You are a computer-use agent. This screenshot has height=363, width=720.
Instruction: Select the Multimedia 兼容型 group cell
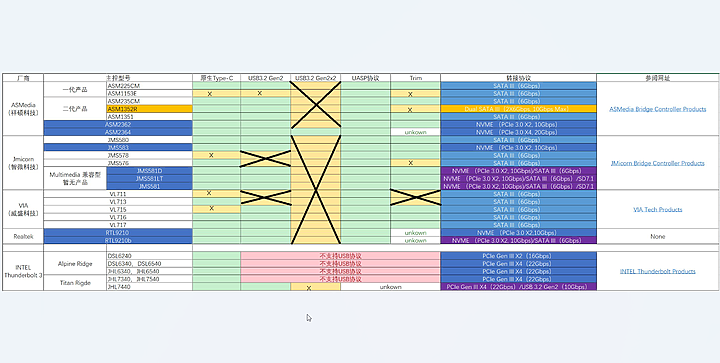75,178
